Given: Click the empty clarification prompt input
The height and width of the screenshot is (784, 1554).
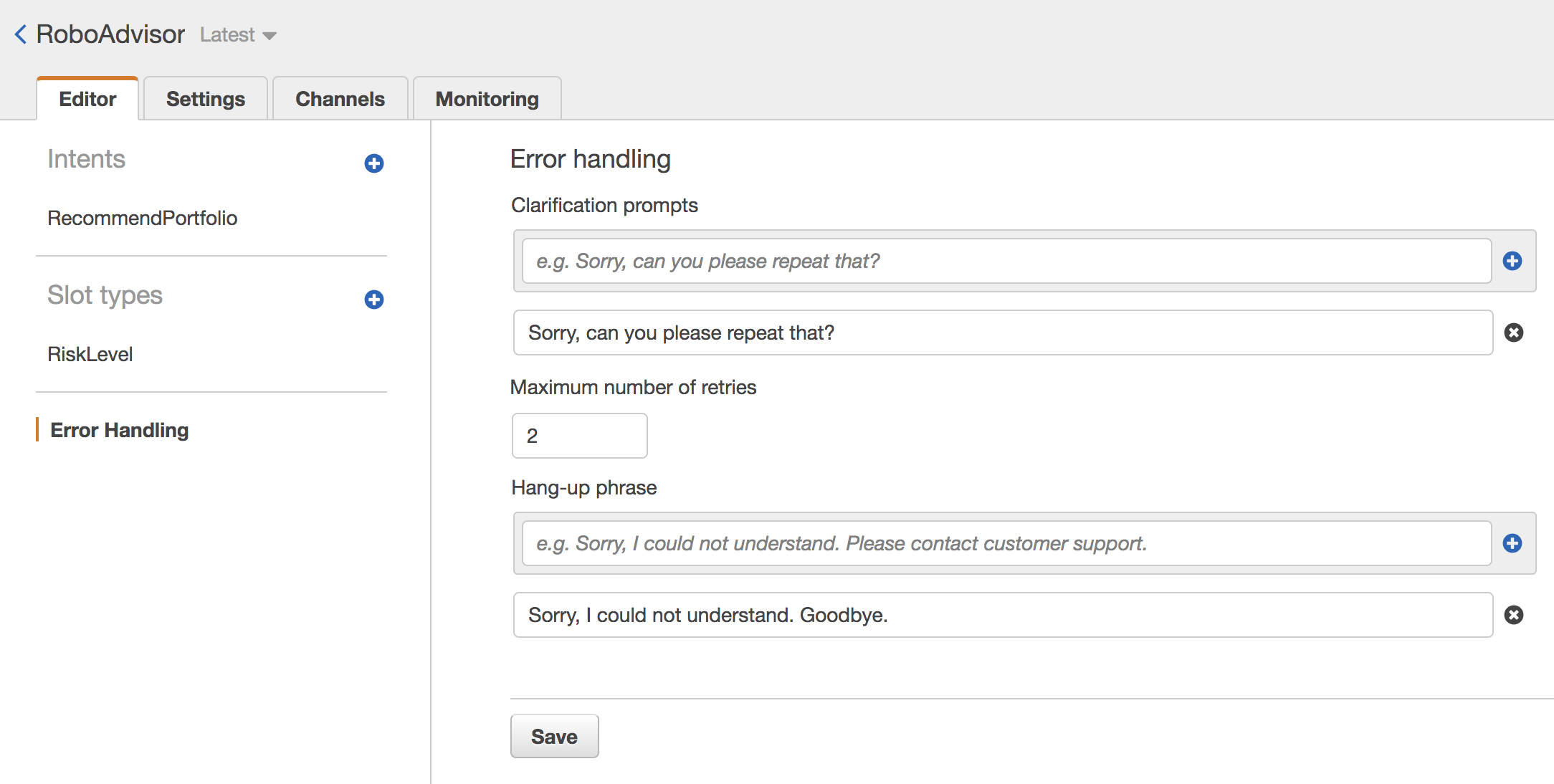Looking at the screenshot, I should coord(1006,261).
